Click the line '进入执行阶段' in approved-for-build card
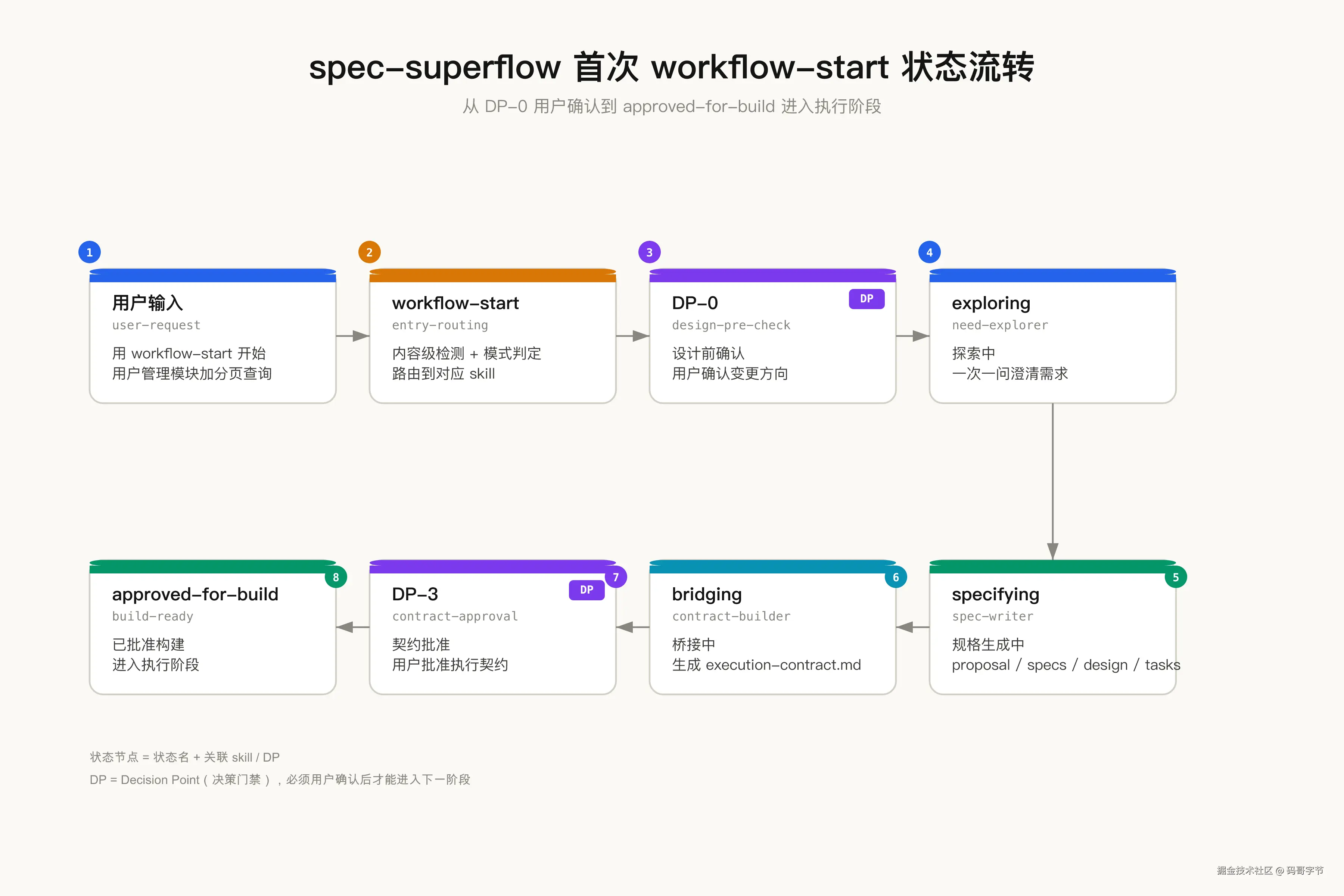1344x896 pixels. coord(155,665)
